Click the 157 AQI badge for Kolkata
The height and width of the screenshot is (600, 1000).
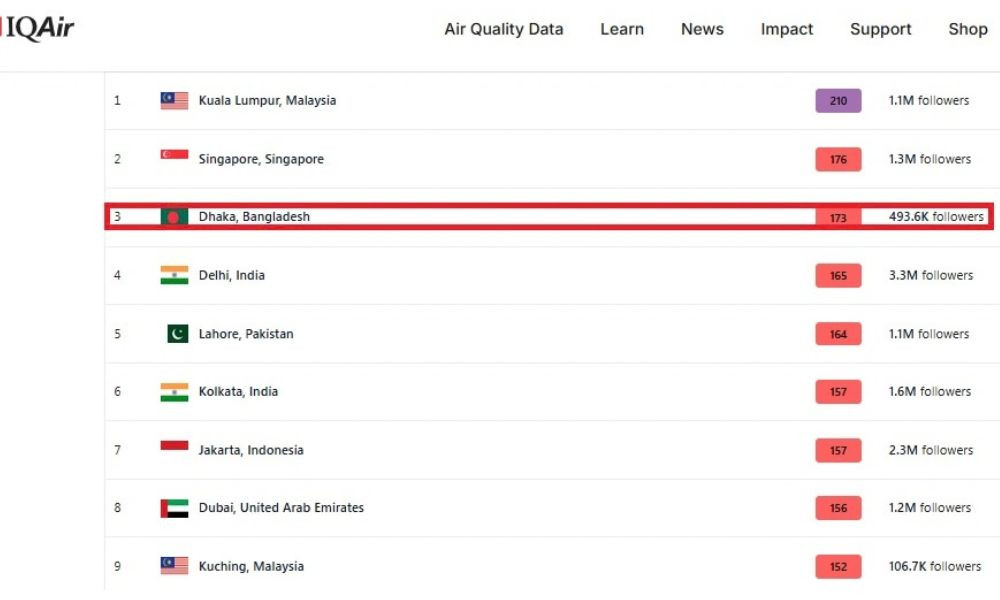[x=838, y=391]
